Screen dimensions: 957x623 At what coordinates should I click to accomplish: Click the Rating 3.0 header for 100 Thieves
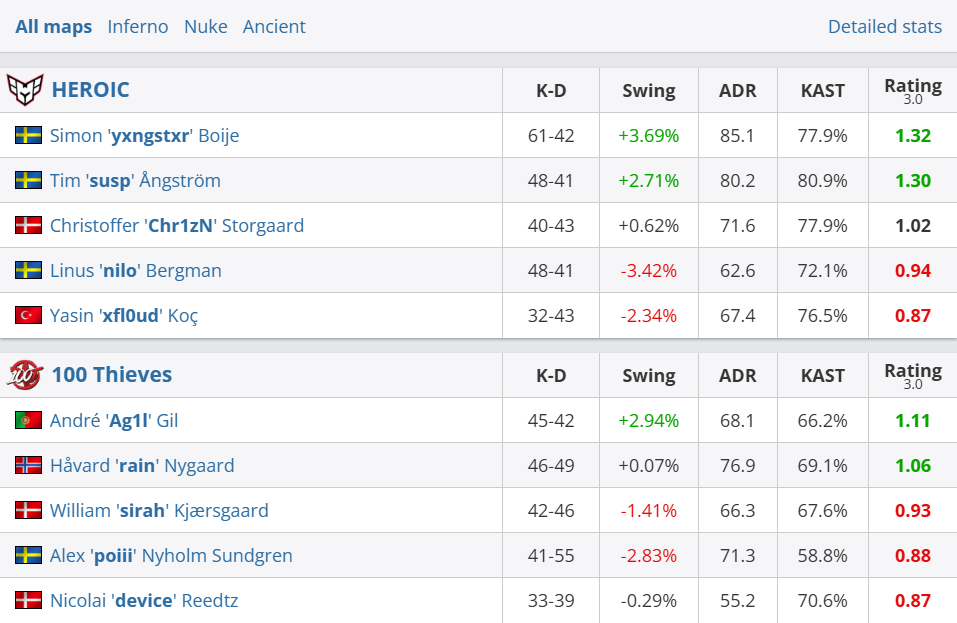coord(912,375)
